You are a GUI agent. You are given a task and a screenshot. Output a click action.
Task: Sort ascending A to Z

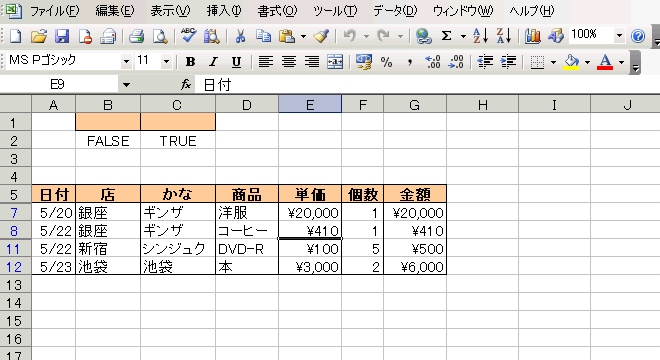[x=480, y=36]
